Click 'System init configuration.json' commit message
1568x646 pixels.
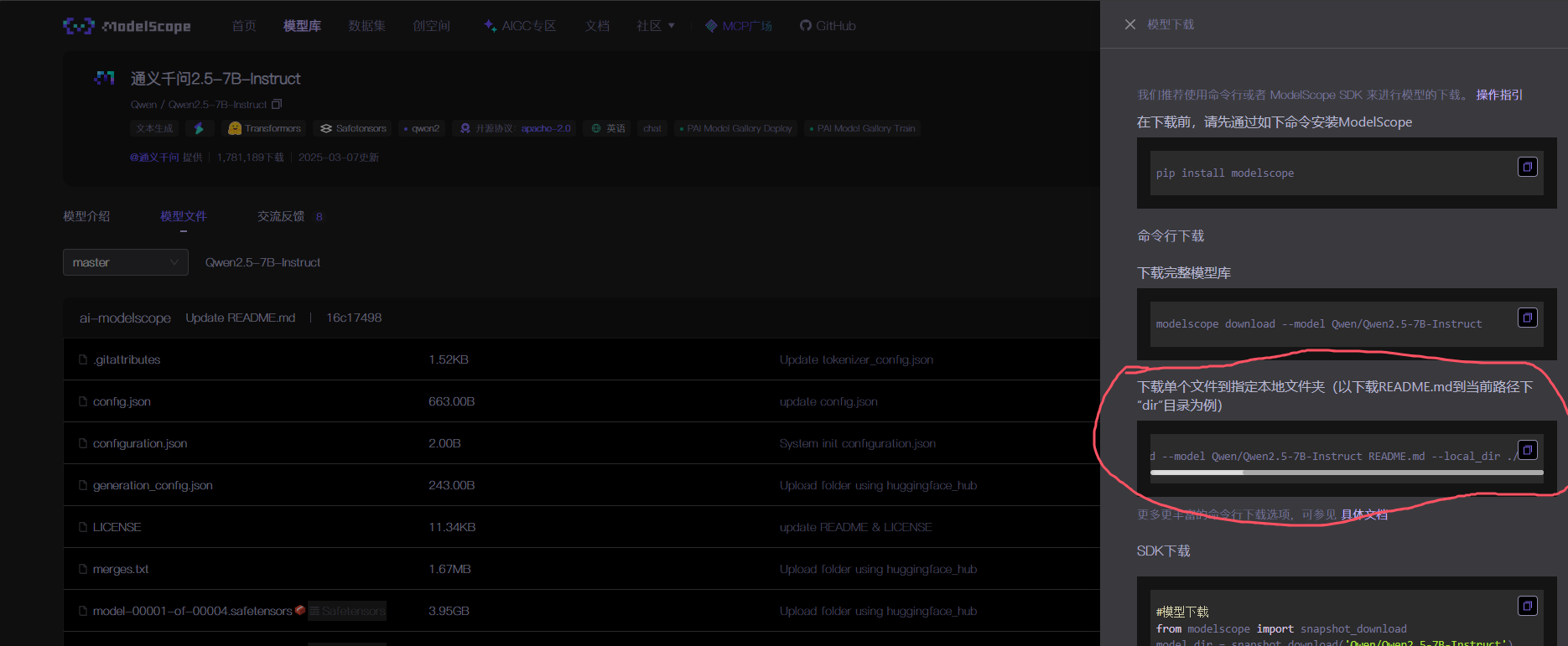click(858, 443)
